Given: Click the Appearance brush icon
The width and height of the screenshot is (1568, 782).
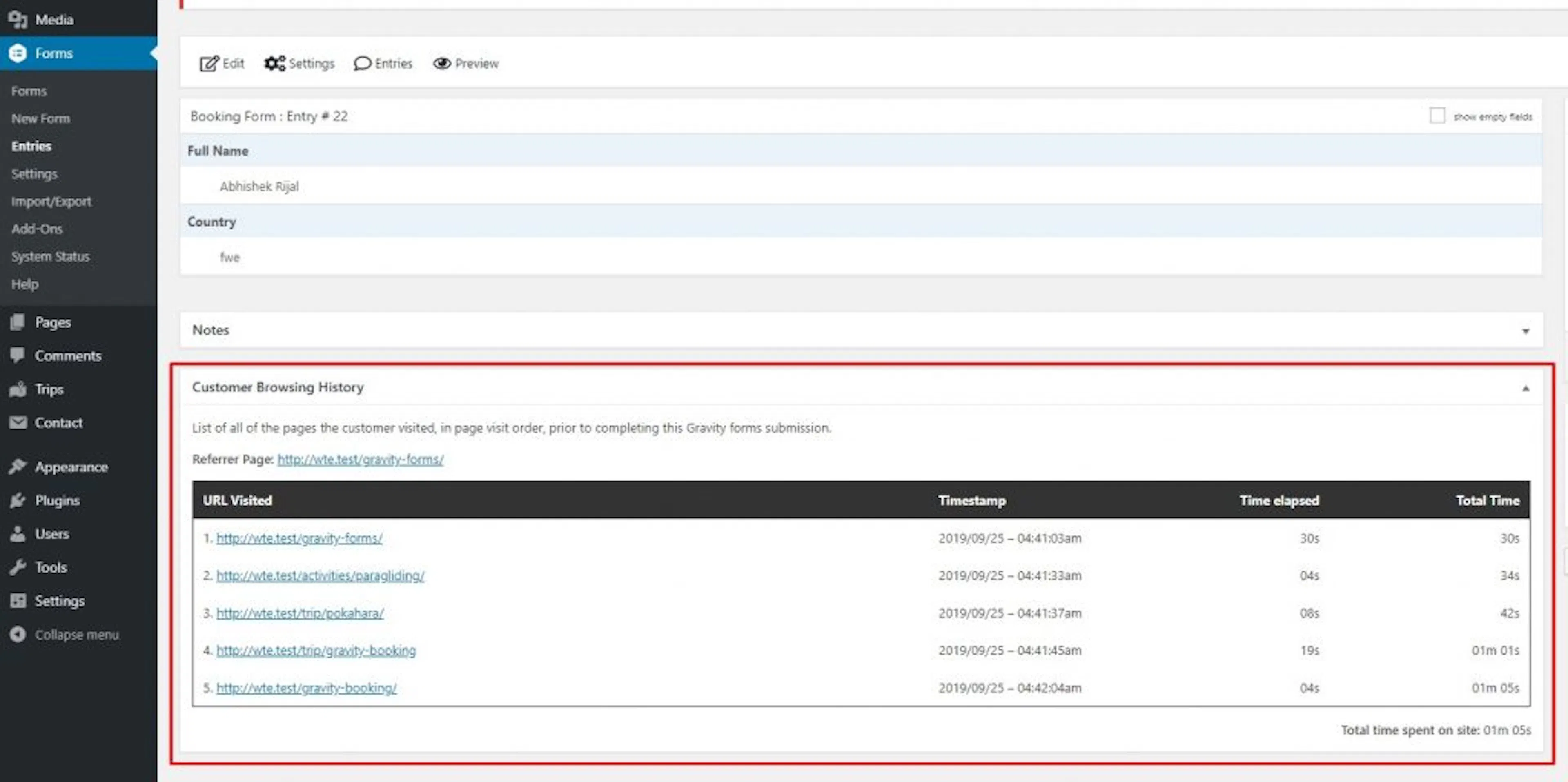Looking at the screenshot, I should [x=18, y=467].
